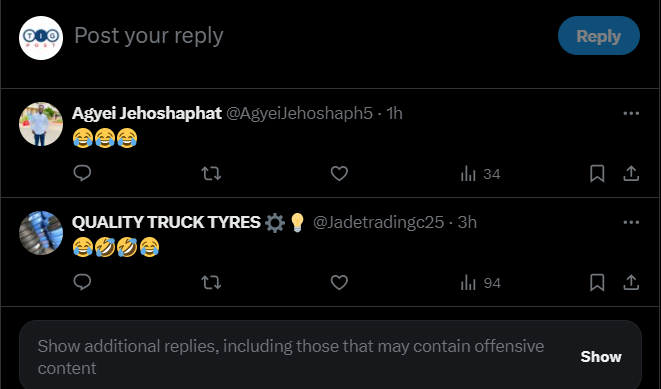This screenshot has height=389, width=661.
Task: Share Agyei Jehoshaphat's reply
Action: (x=631, y=173)
